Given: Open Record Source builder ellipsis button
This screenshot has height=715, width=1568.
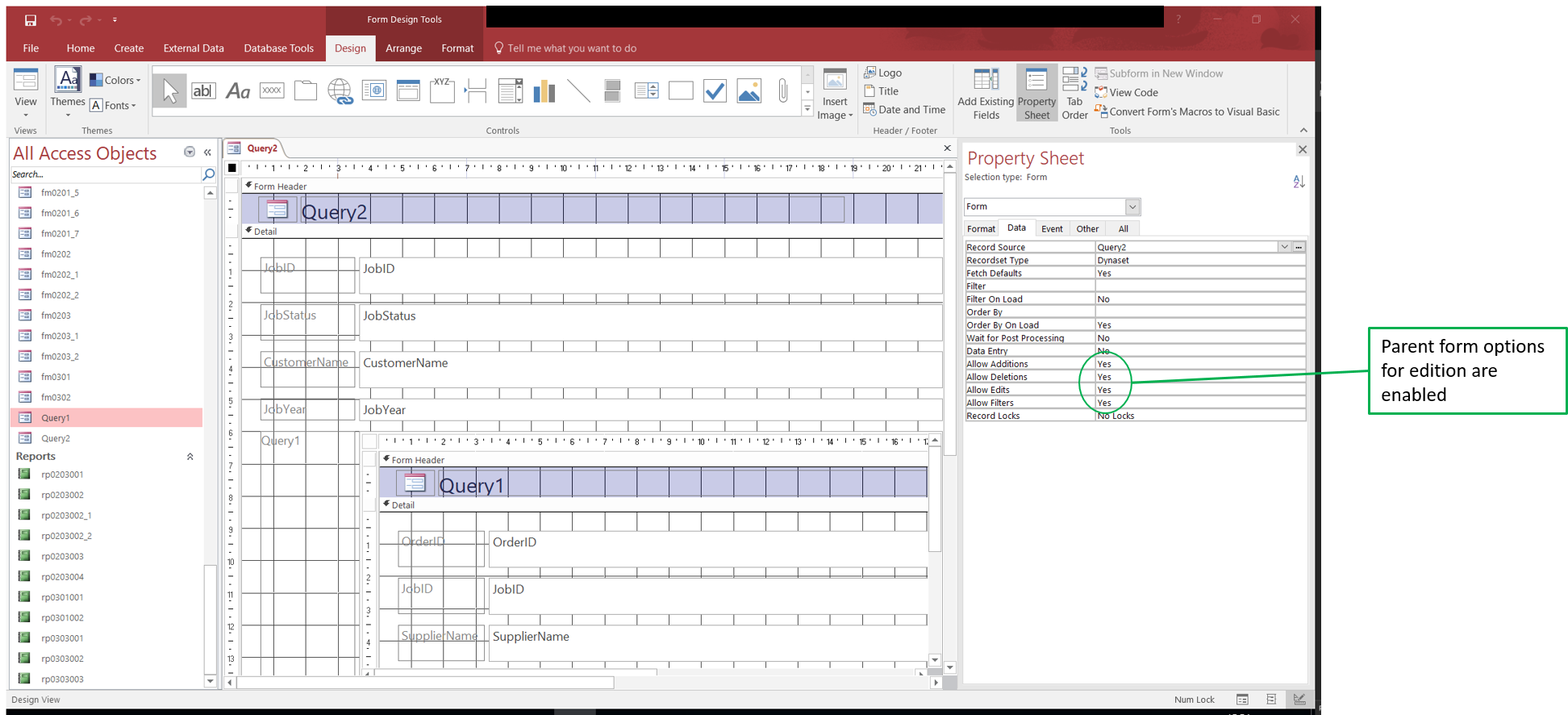Looking at the screenshot, I should pyautogui.click(x=1299, y=247).
